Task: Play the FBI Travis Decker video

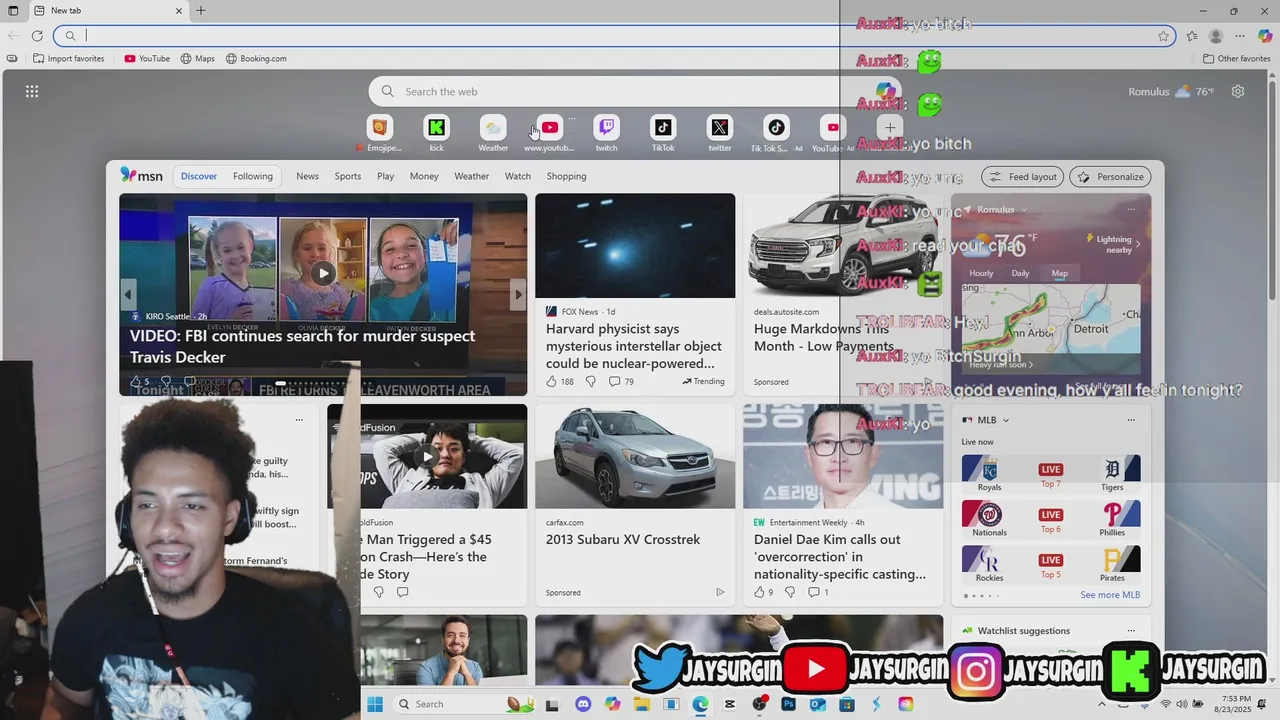Action: point(323,273)
